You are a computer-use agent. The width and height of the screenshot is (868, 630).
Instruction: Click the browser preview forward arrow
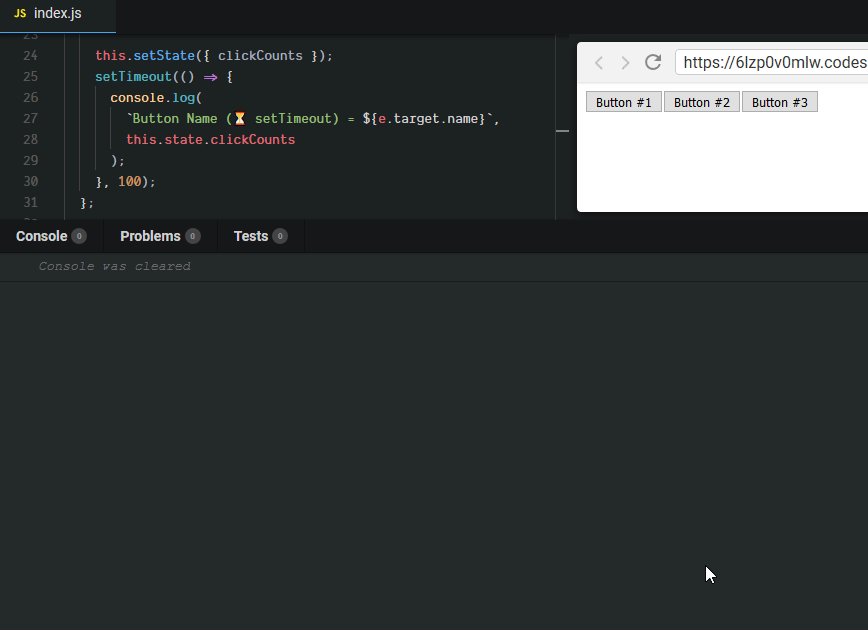click(x=626, y=63)
